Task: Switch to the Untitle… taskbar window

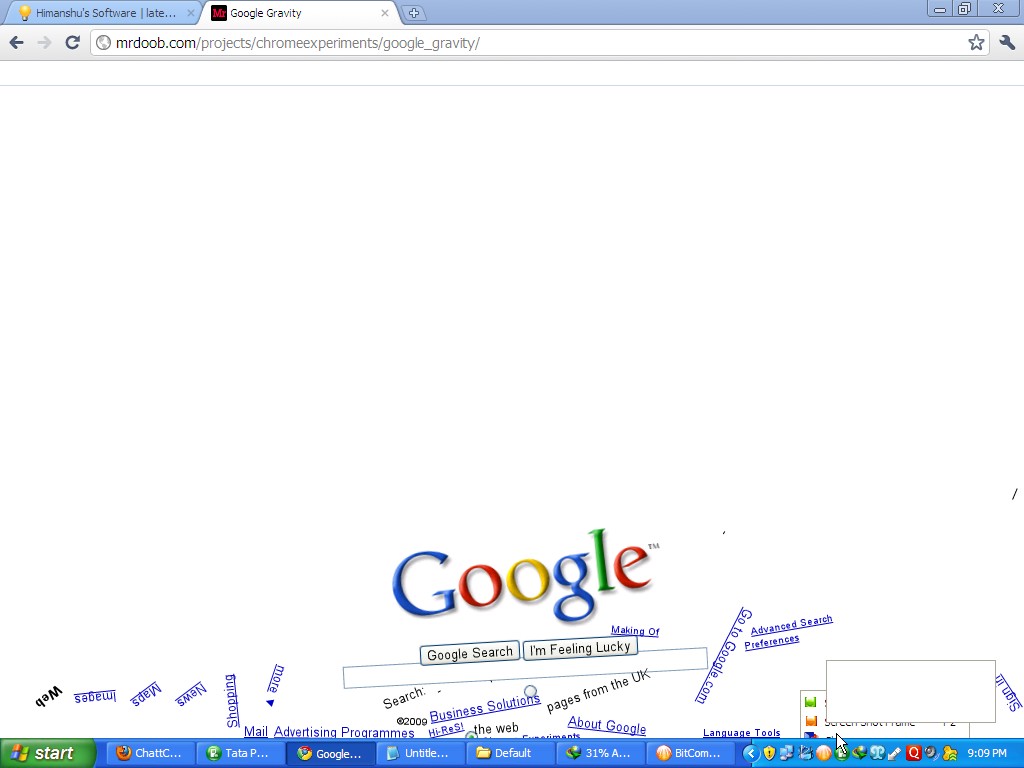Action: coord(419,753)
